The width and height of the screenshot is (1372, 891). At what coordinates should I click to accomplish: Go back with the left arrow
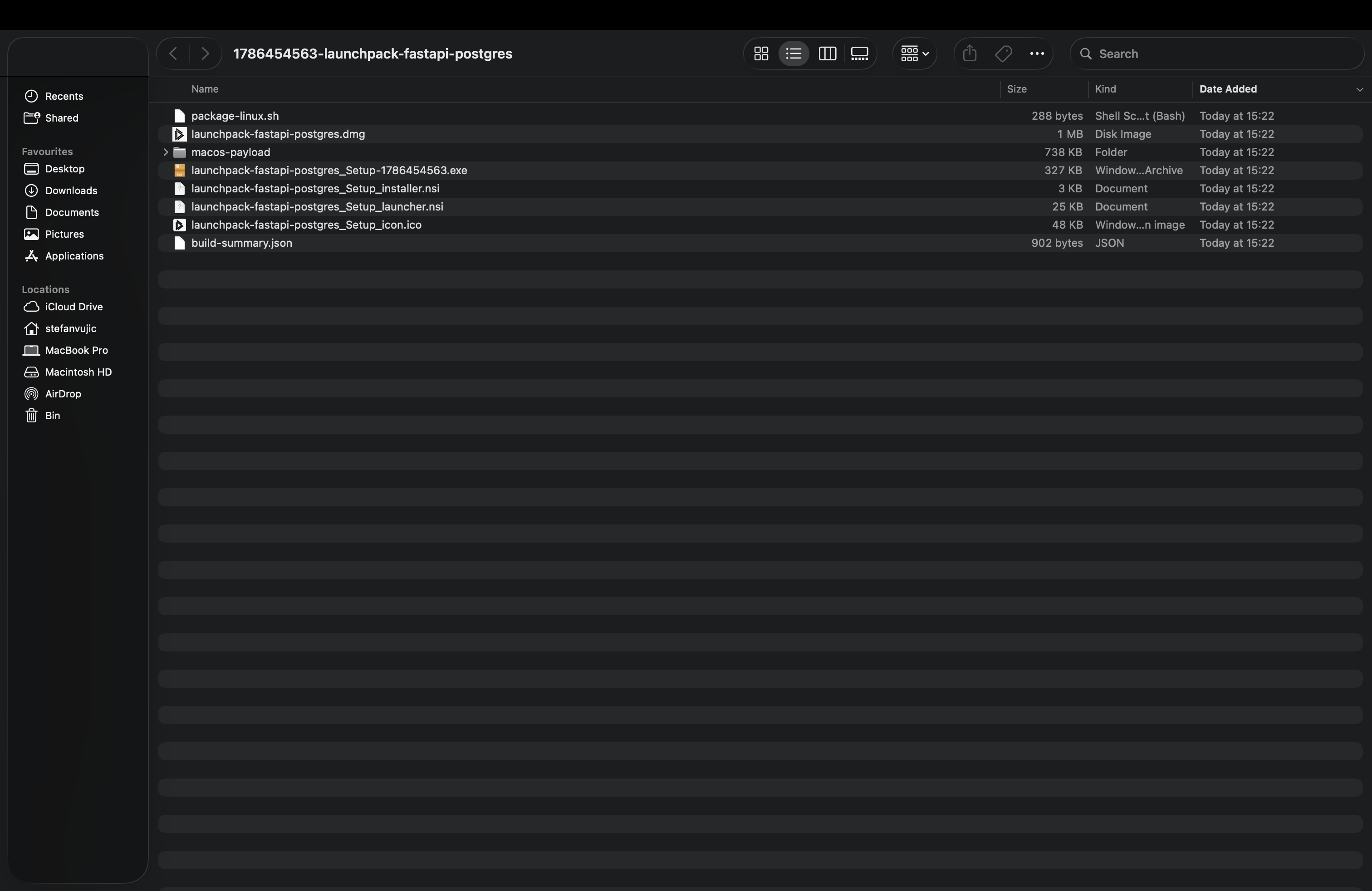tap(173, 54)
